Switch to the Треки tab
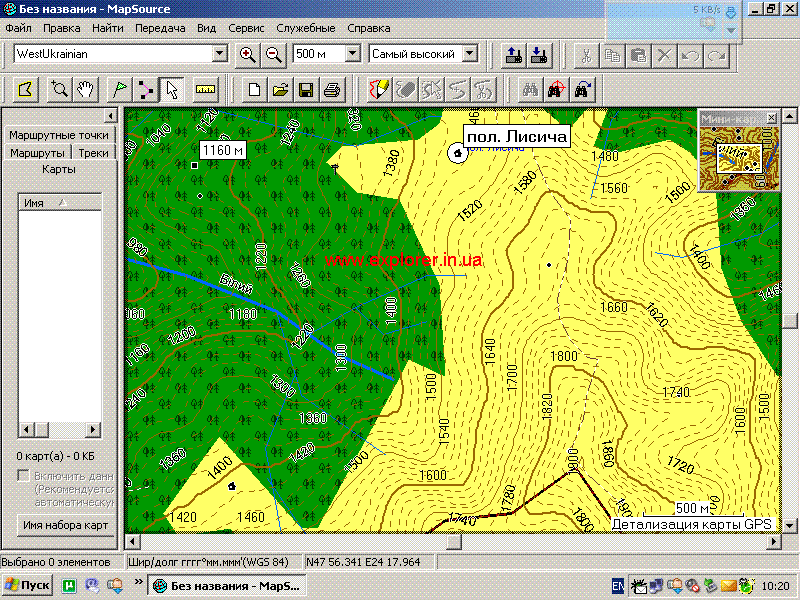Screen dimensions: 800x600 point(93,153)
